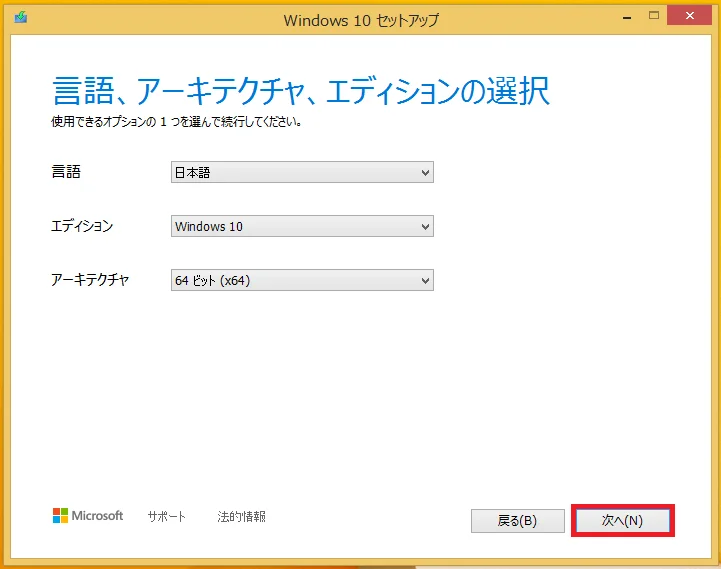This screenshot has height=569, width=721.
Task: Close the Windows 10 セットアップ window
Action: pos(689,16)
